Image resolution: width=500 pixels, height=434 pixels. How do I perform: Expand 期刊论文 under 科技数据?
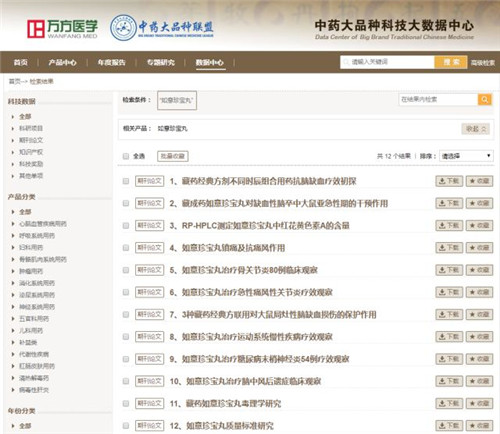pyautogui.click(x=31, y=140)
